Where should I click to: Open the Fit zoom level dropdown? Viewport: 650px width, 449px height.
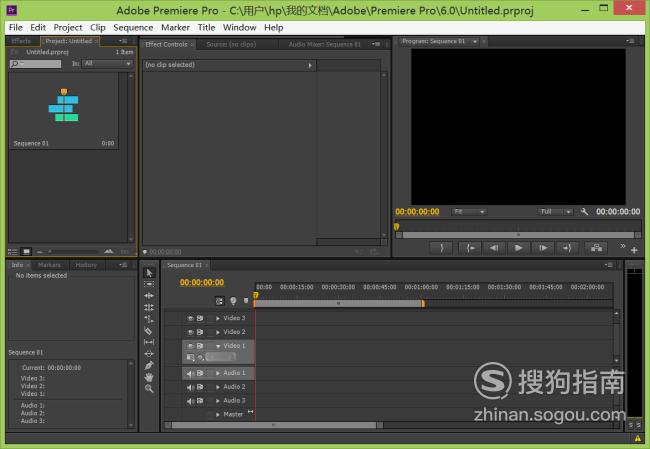click(x=469, y=212)
